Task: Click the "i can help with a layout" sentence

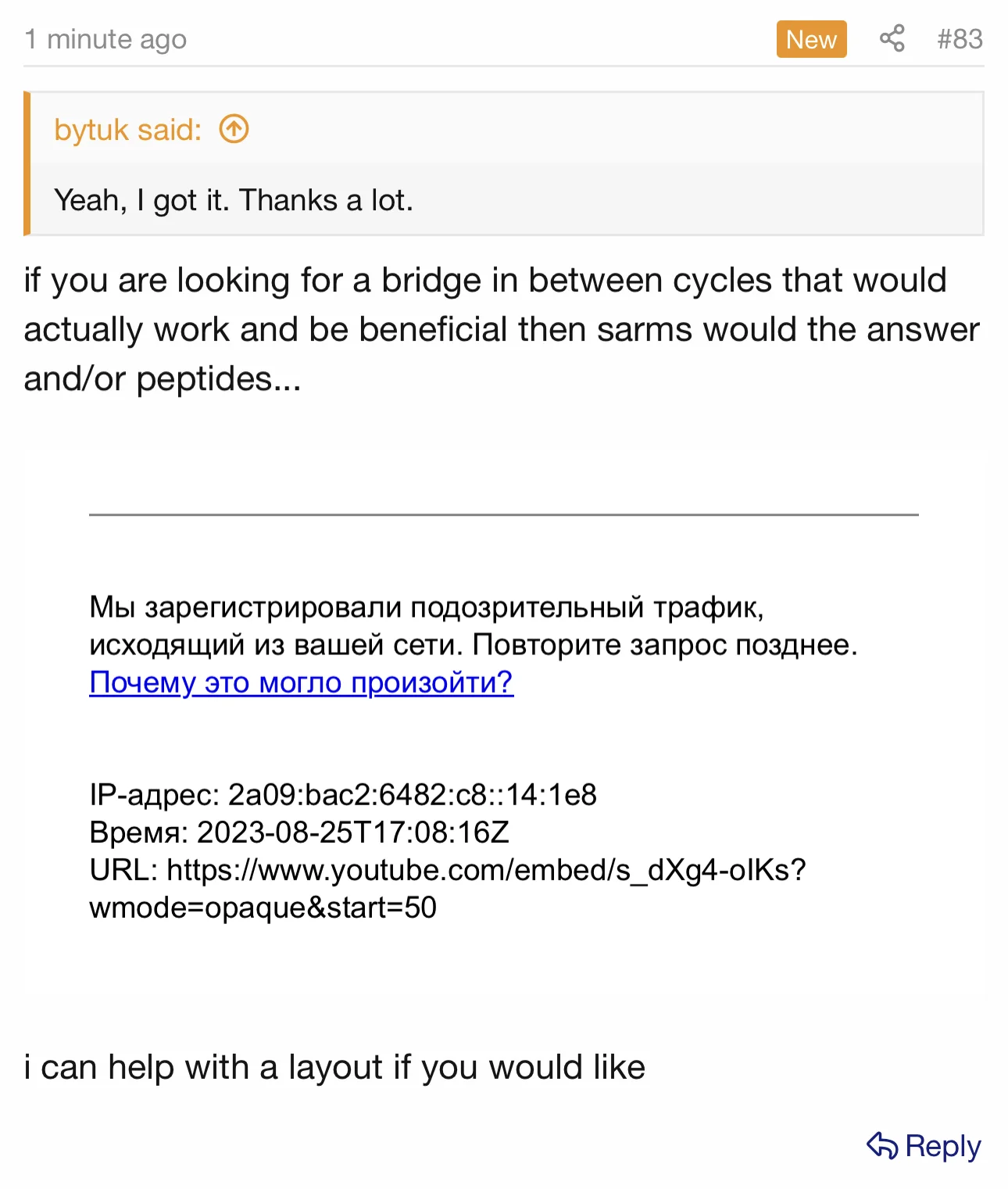Action: [x=334, y=1067]
